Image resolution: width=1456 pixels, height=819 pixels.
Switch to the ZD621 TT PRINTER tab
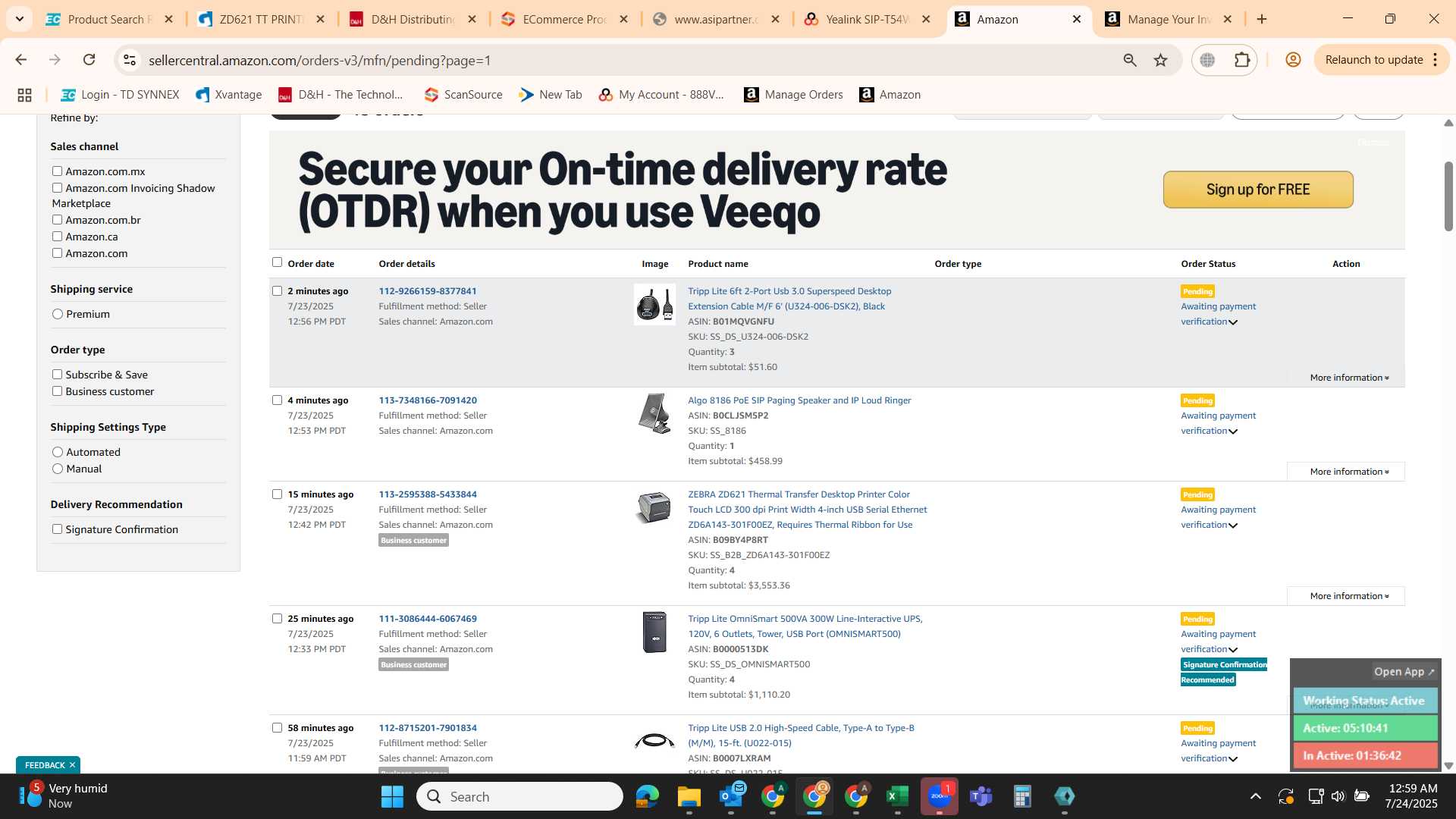262,19
